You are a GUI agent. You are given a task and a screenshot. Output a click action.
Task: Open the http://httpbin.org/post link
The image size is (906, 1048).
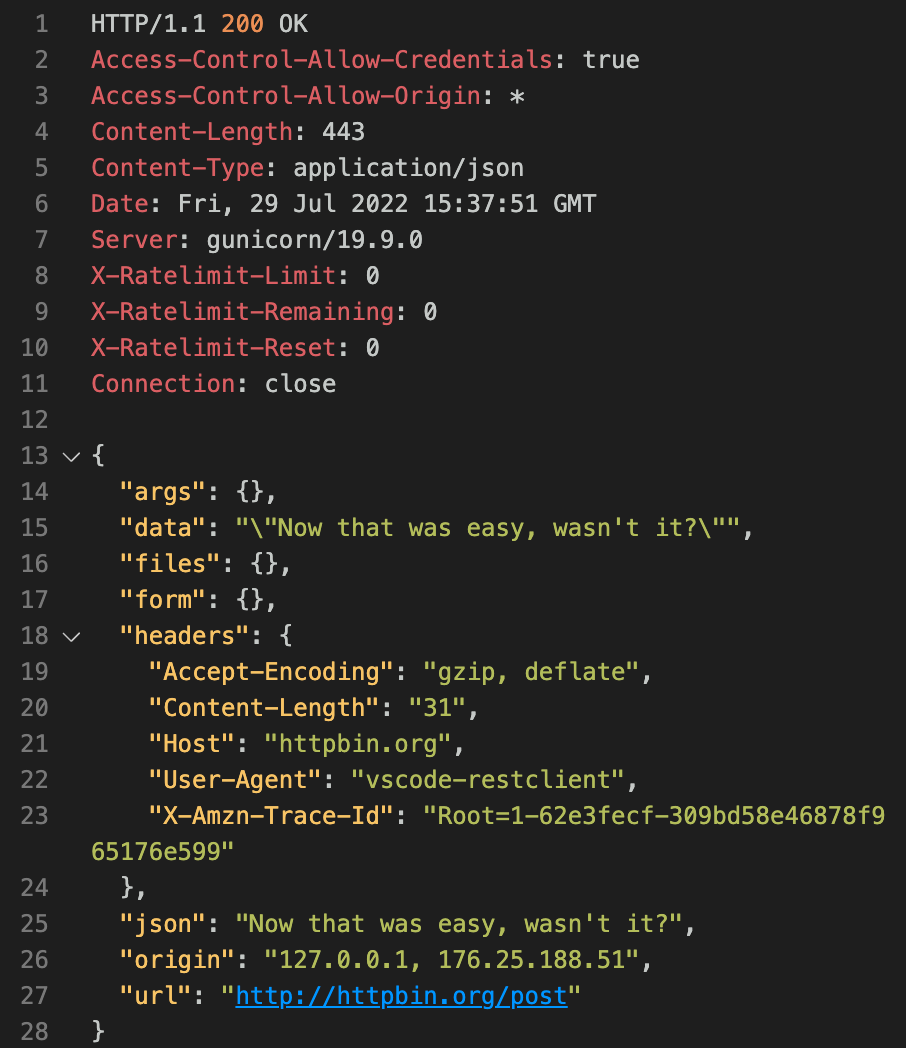point(407,995)
